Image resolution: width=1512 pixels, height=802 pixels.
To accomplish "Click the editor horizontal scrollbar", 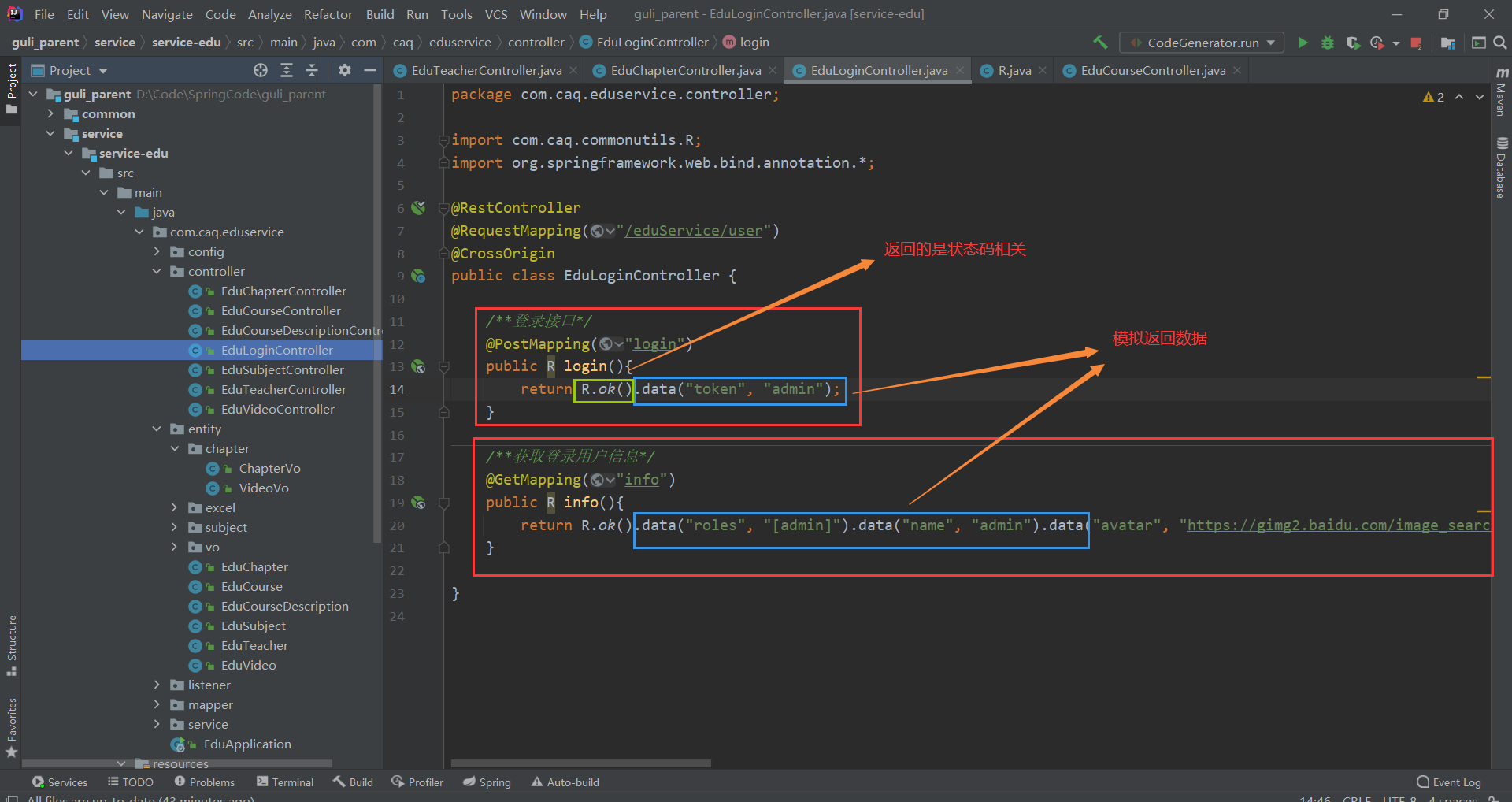I will click(x=581, y=763).
